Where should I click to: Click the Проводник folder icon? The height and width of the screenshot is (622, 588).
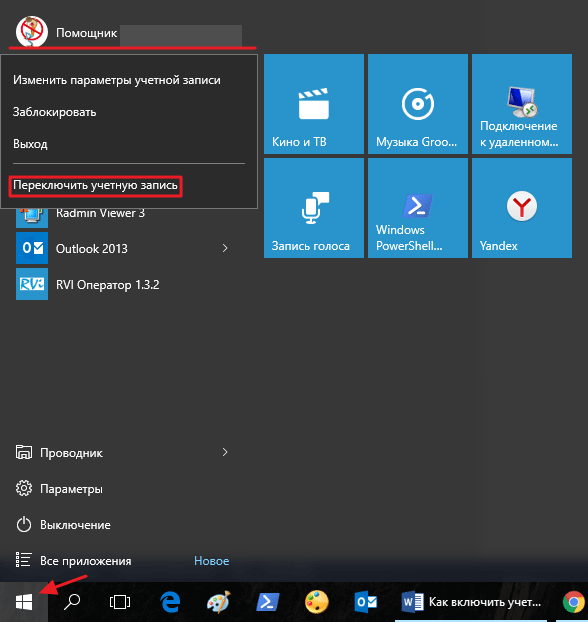pos(23,452)
